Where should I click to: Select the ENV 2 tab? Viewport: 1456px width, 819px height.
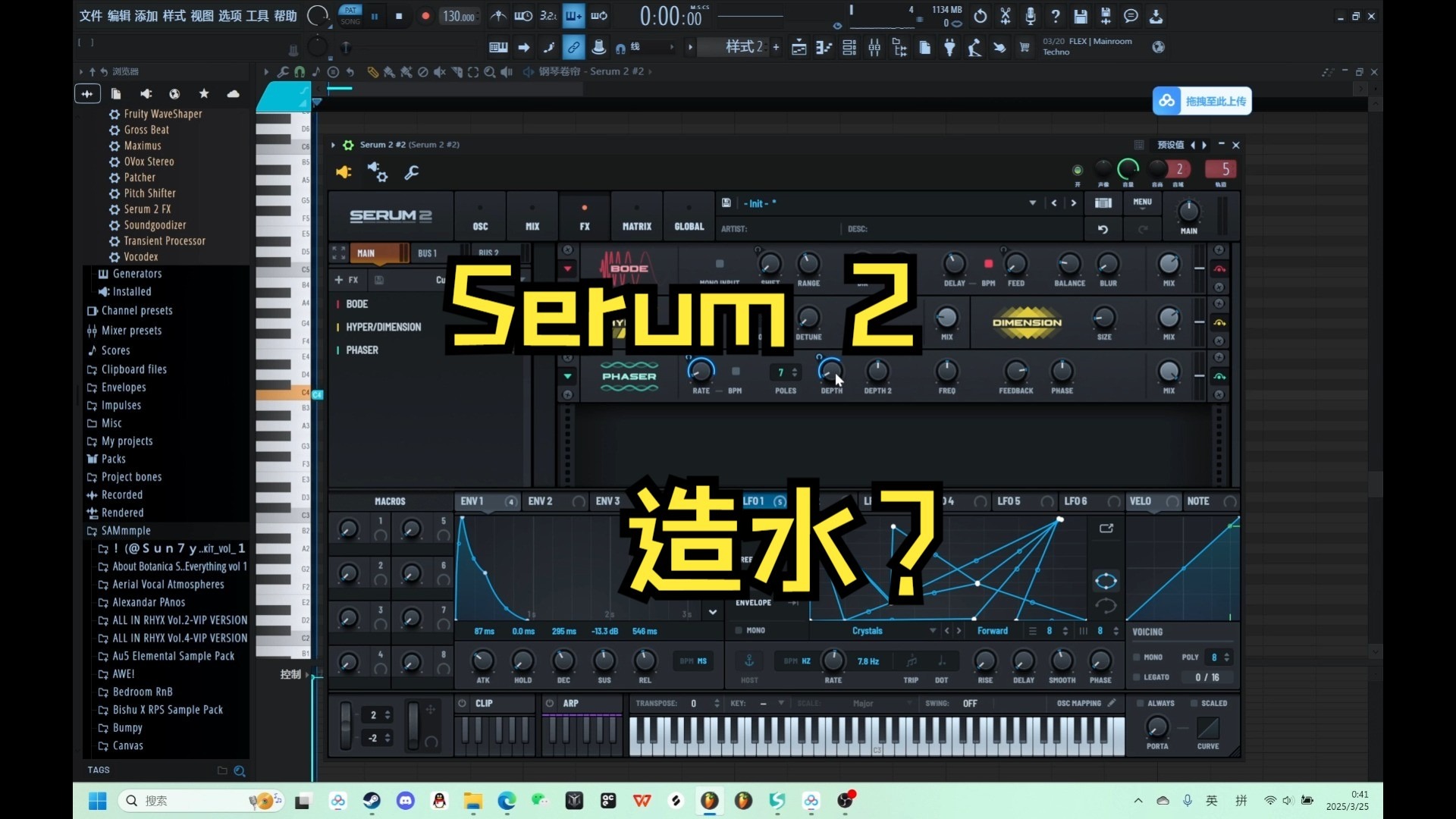coord(557,501)
